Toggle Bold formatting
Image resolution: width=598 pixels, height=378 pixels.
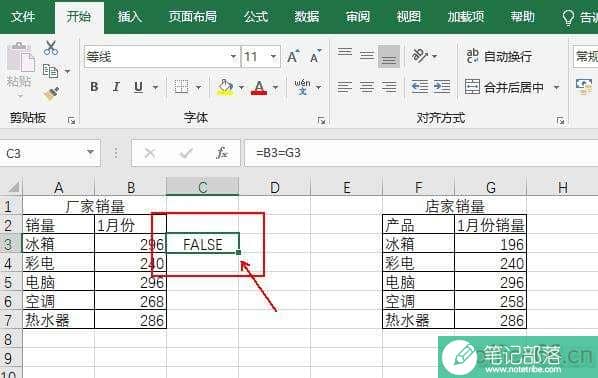[x=94, y=87]
